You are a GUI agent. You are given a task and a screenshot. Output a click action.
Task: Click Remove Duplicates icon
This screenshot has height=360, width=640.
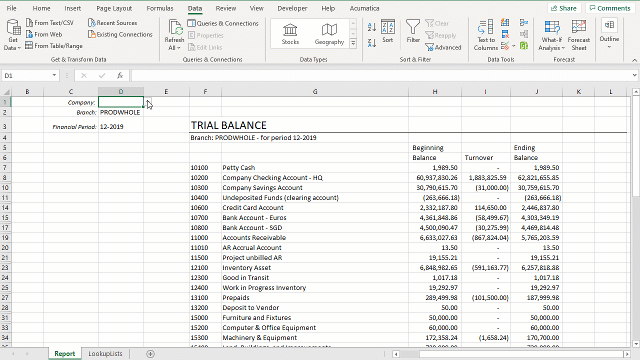(505, 34)
